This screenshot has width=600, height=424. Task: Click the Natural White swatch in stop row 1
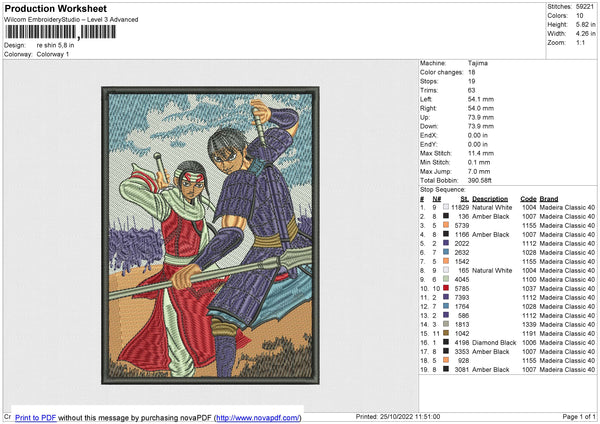click(446, 207)
